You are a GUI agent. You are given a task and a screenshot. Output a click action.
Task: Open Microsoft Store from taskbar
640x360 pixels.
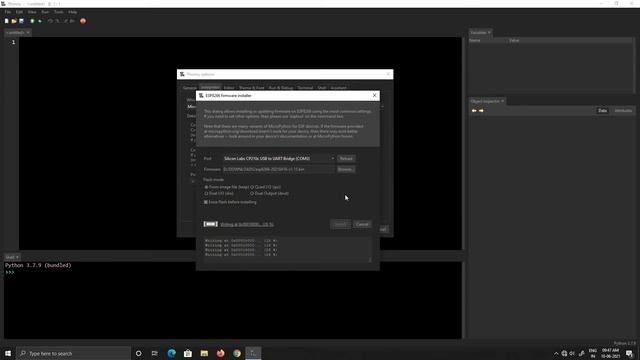click(x=188, y=353)
